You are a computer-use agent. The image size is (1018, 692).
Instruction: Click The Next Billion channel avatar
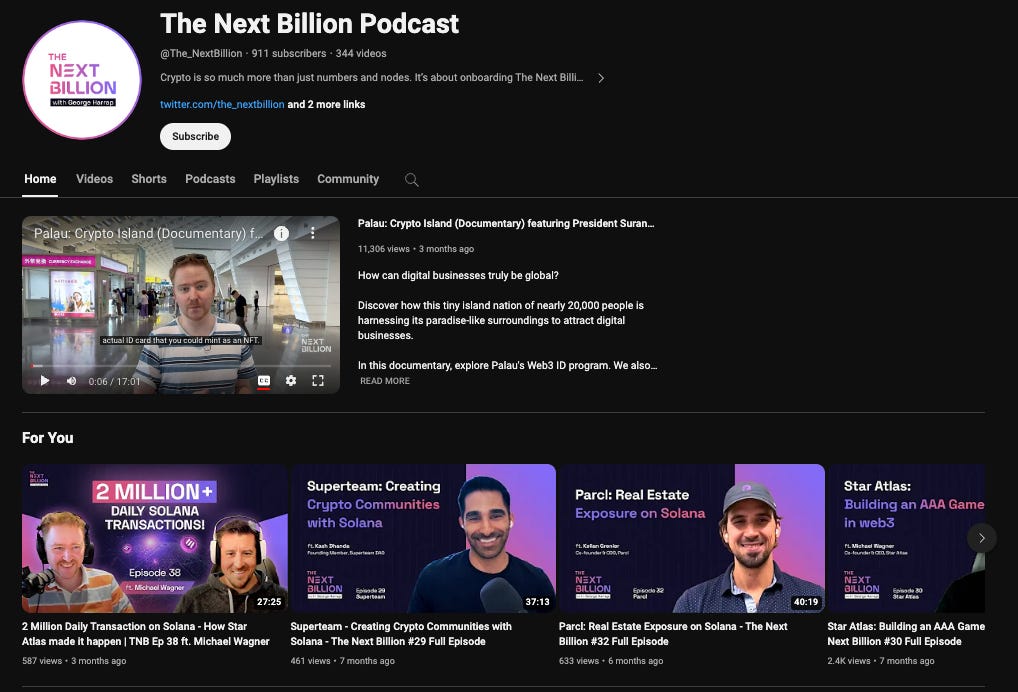point(82,80)
